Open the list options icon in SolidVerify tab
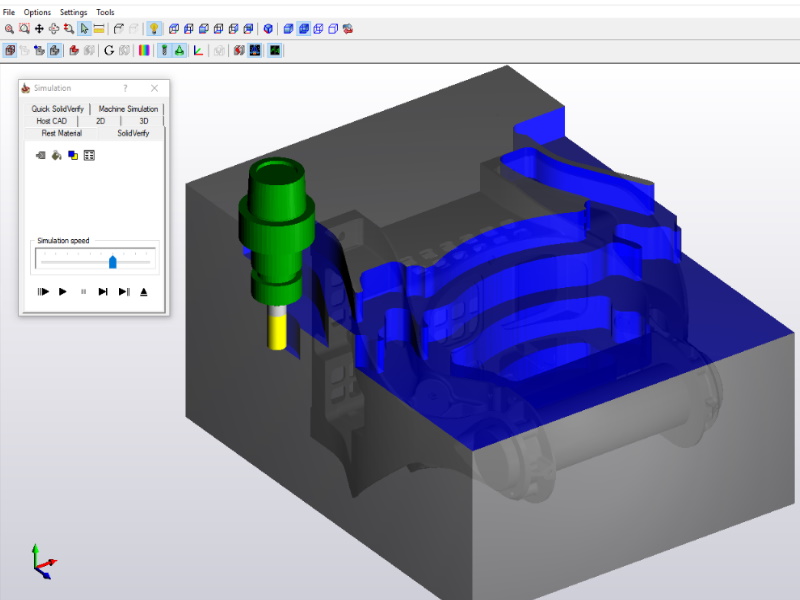The width and height of the screenshot is (800, 600). 89,155
